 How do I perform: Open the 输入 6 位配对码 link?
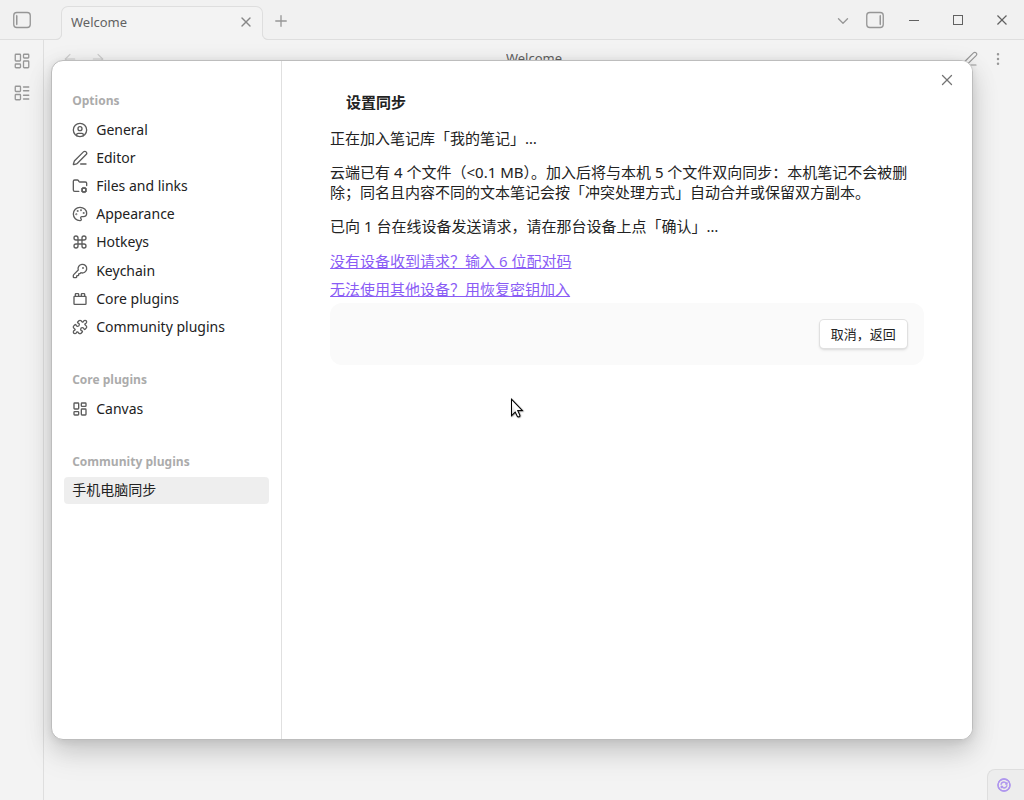[x=451, y=262]
